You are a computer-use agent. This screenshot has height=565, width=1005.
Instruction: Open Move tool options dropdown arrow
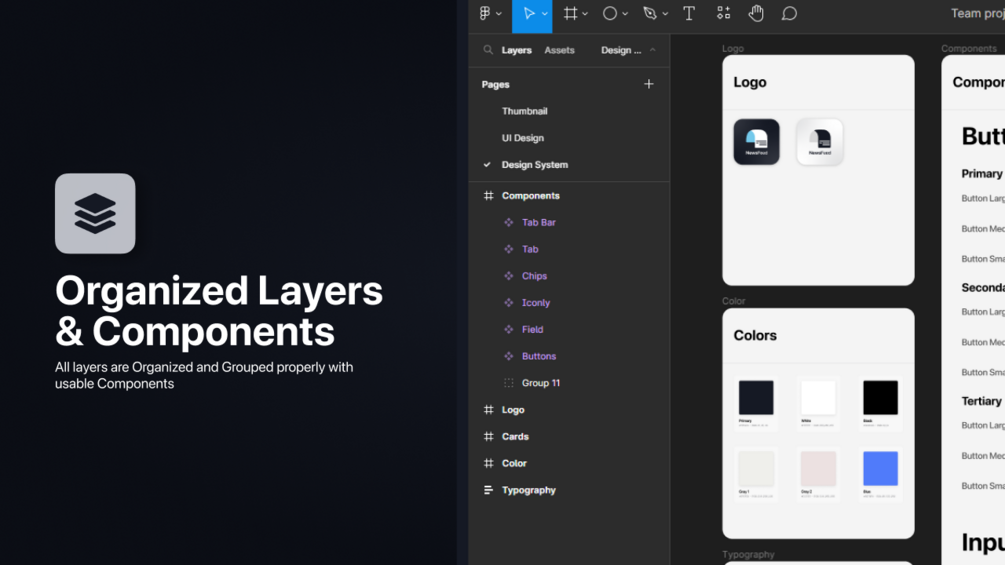pos(545,14)
